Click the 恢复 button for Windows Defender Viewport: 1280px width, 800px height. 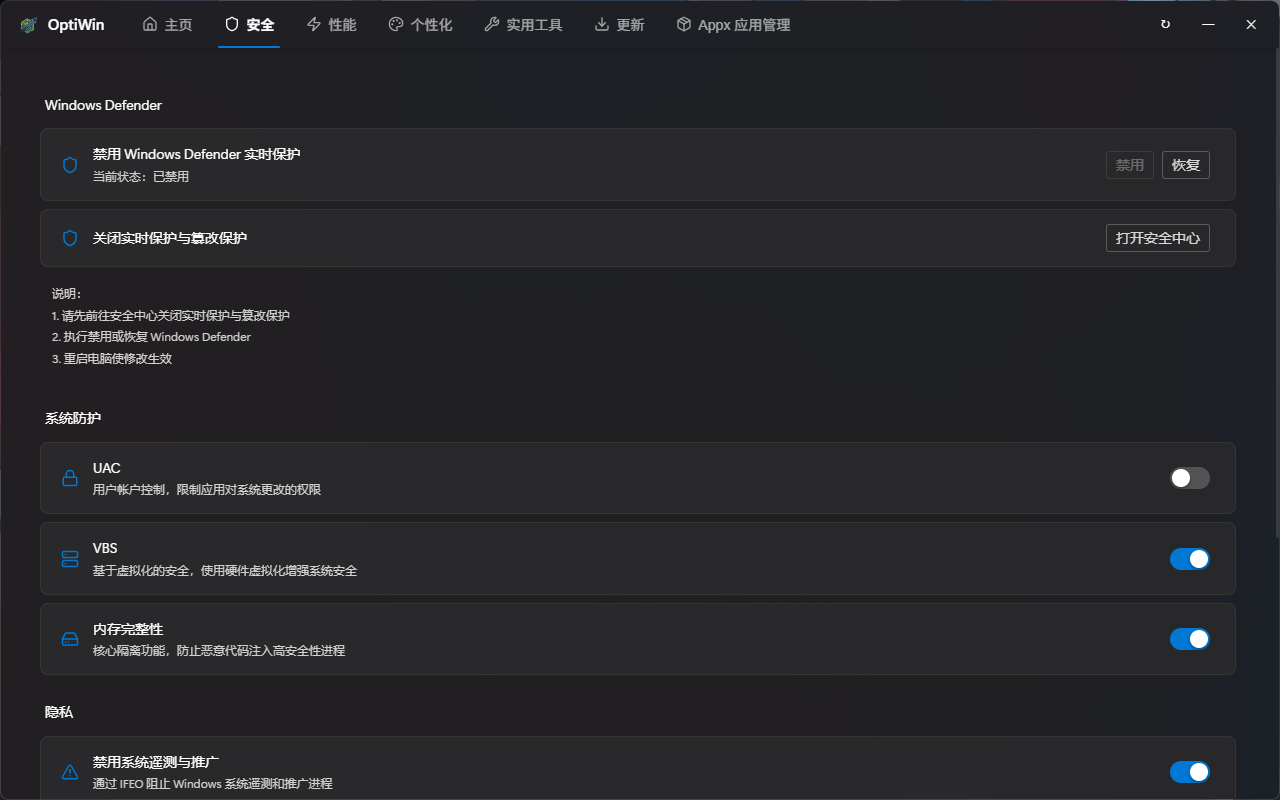coord(1186,165)
